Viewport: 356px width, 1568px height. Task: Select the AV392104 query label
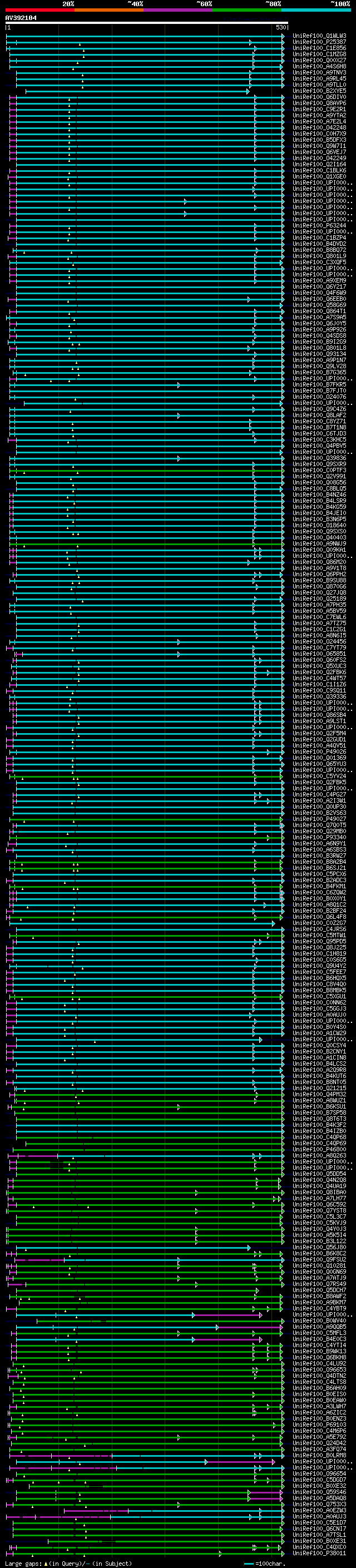coord(21,18)
